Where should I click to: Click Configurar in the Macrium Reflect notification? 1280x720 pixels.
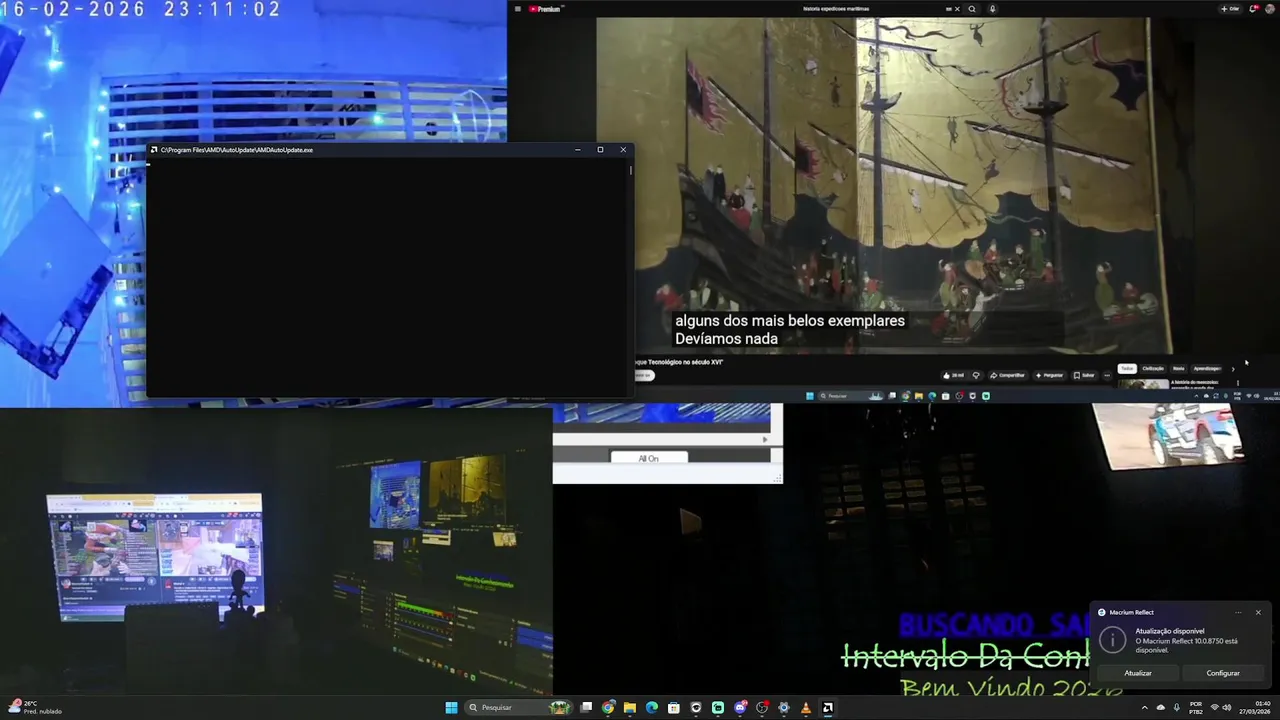click(1223, 673)
